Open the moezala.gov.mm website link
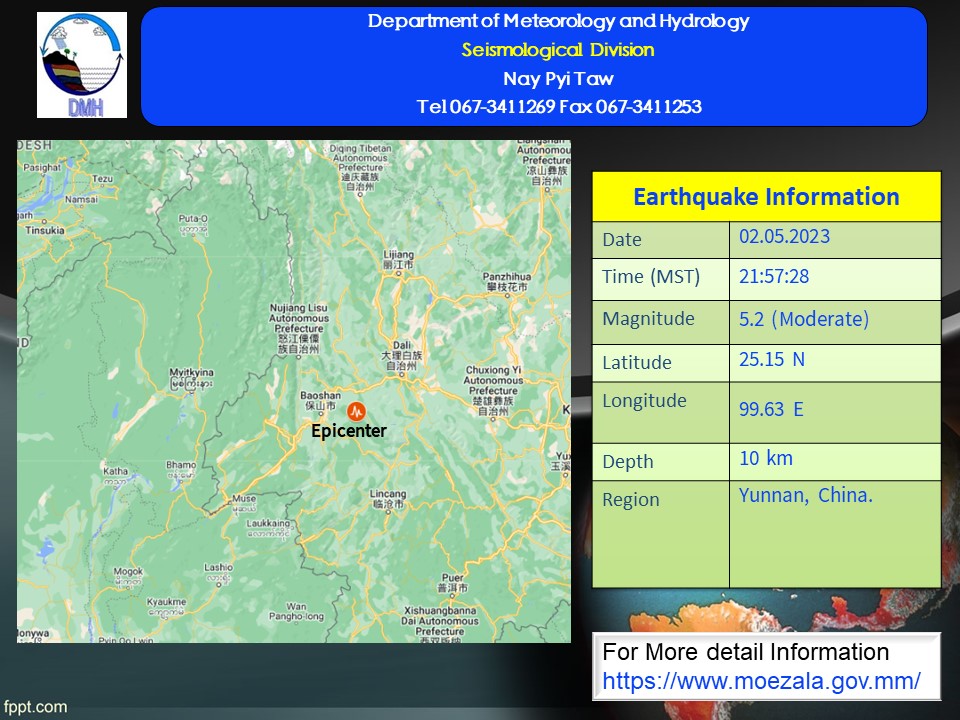960x720 pixels. [761, 681]
